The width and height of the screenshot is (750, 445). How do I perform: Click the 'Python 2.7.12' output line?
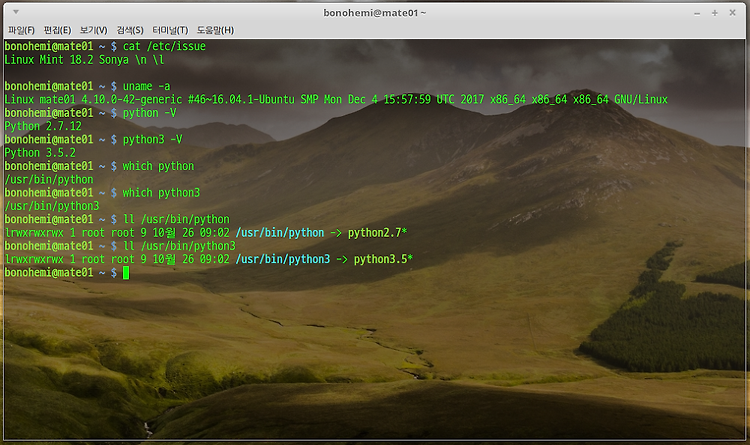click(x=43, y=126)
